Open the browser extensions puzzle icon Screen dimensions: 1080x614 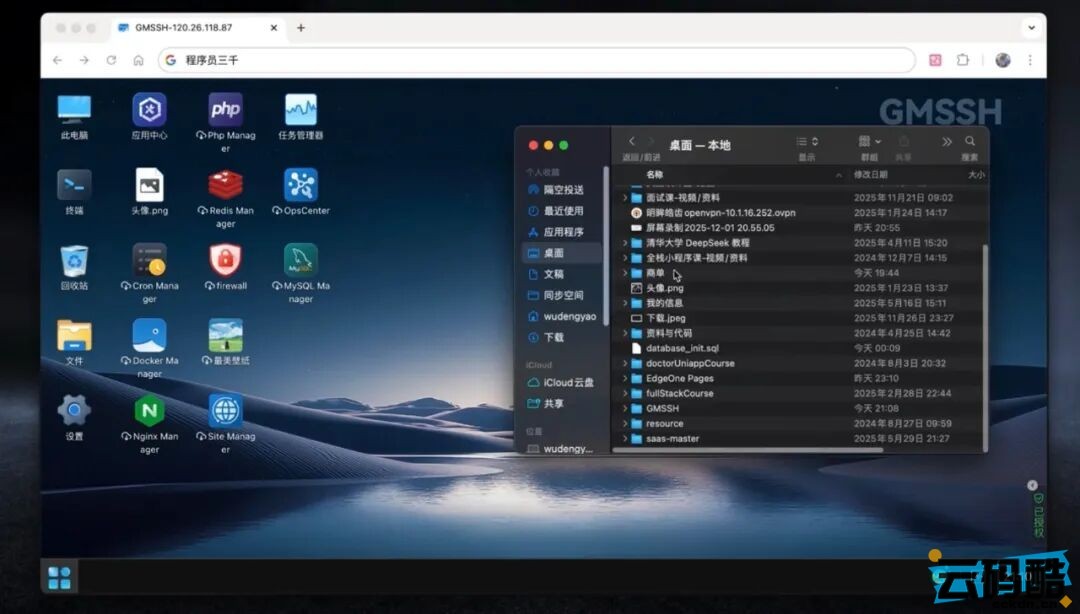[963, 60]
